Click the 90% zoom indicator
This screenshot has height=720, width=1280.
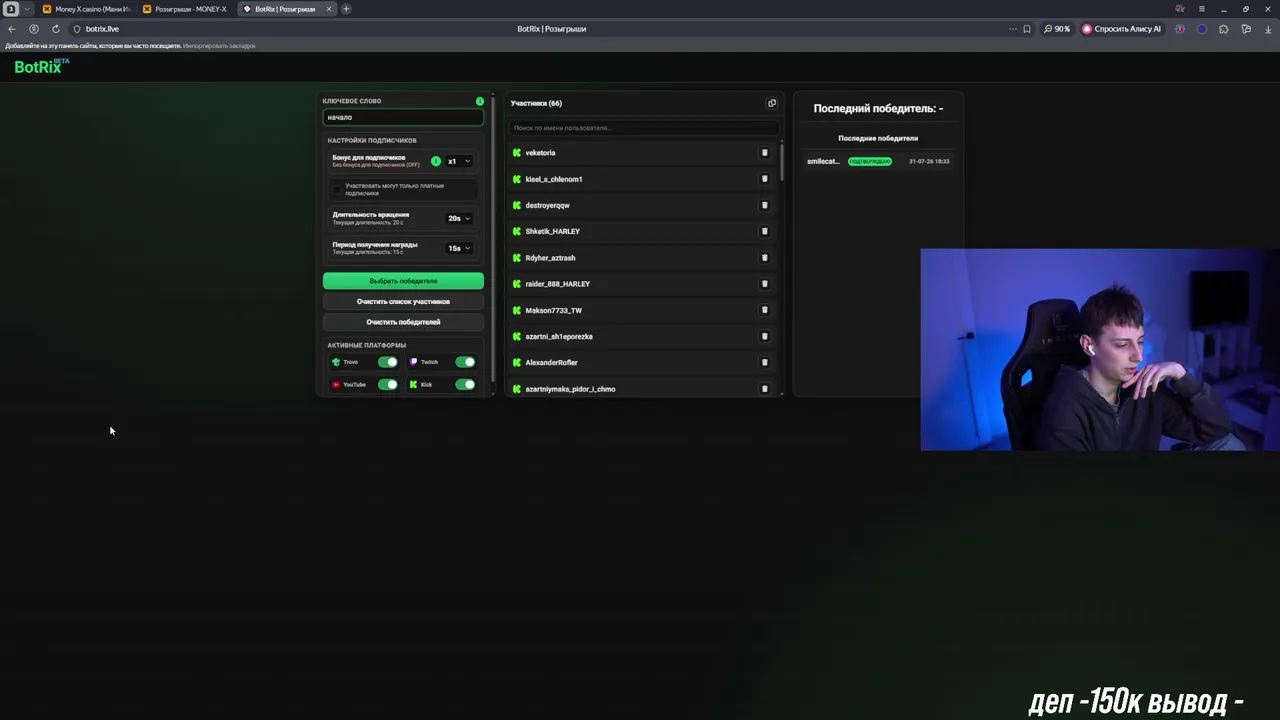point(1057,29)
